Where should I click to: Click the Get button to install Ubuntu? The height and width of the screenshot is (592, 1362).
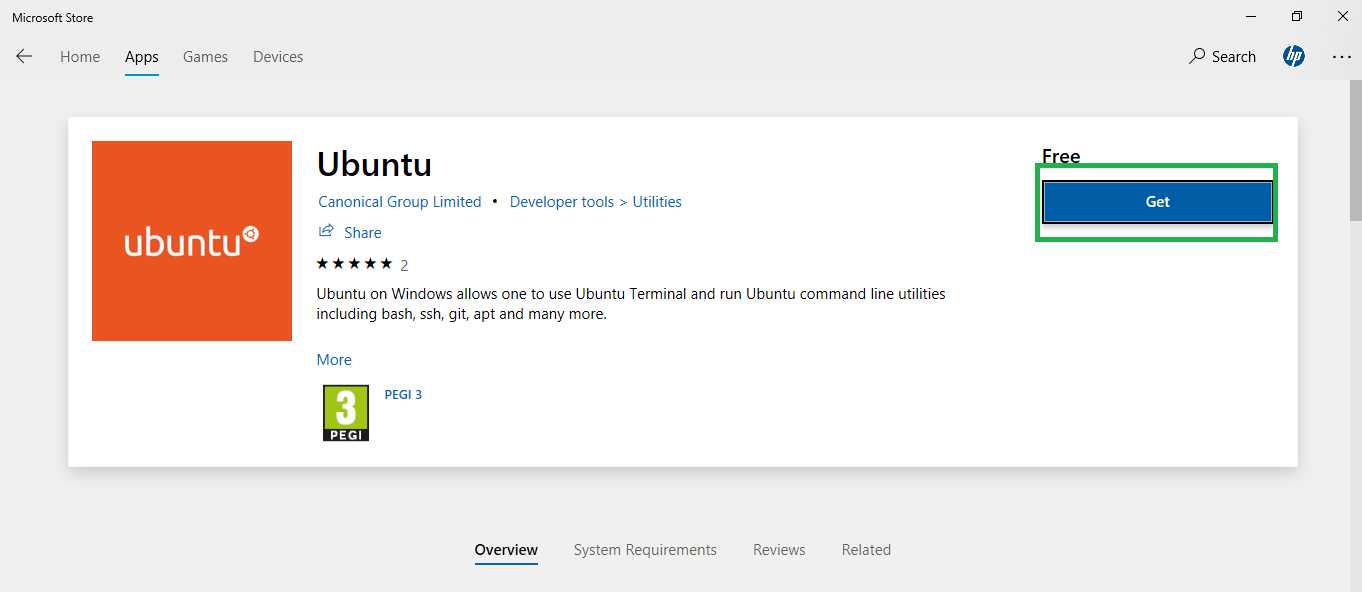[1157, 202]
